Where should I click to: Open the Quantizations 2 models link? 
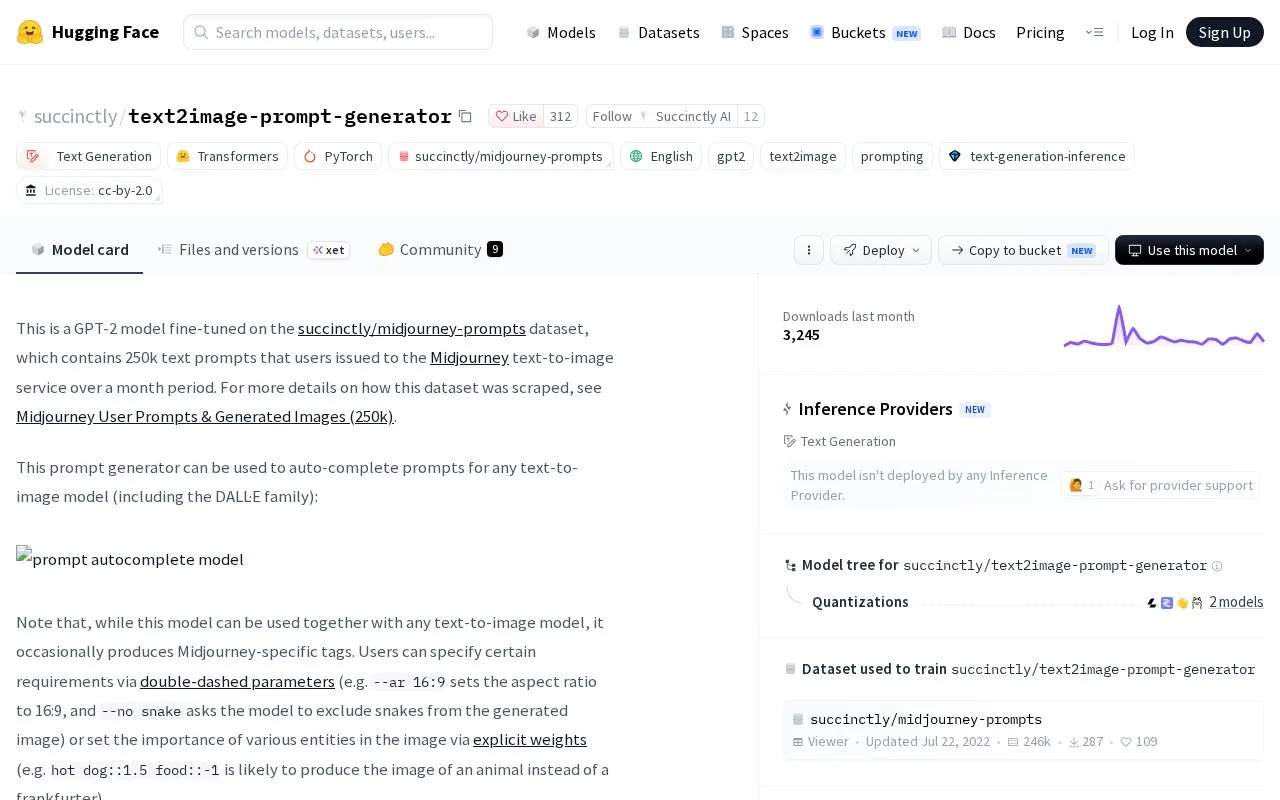coord(1236,602)
